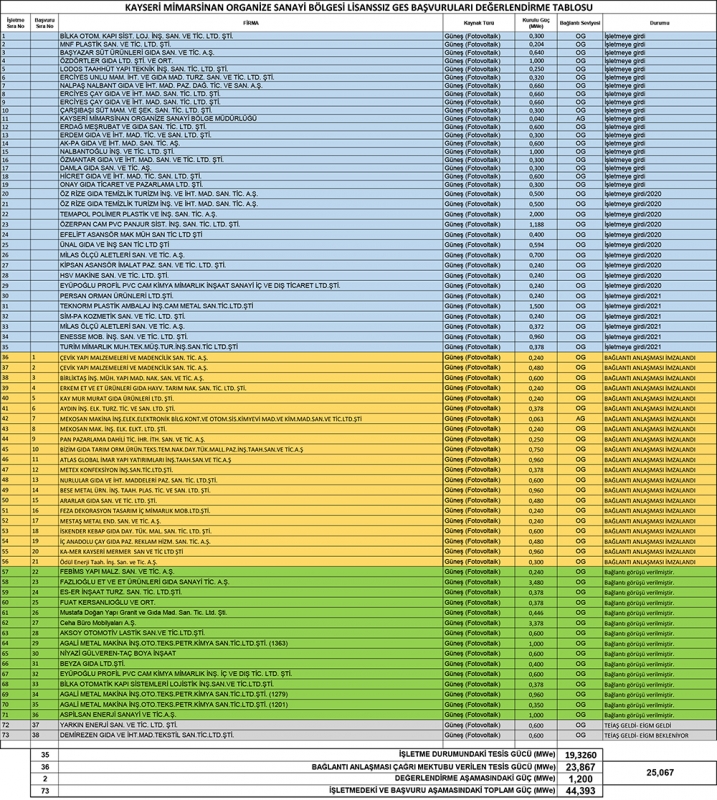This screenshot has height=800, width=717.
Task: Click ONAY GIDA TİCARET VE PAZARLAMA cell
Action: coord(251,184)
